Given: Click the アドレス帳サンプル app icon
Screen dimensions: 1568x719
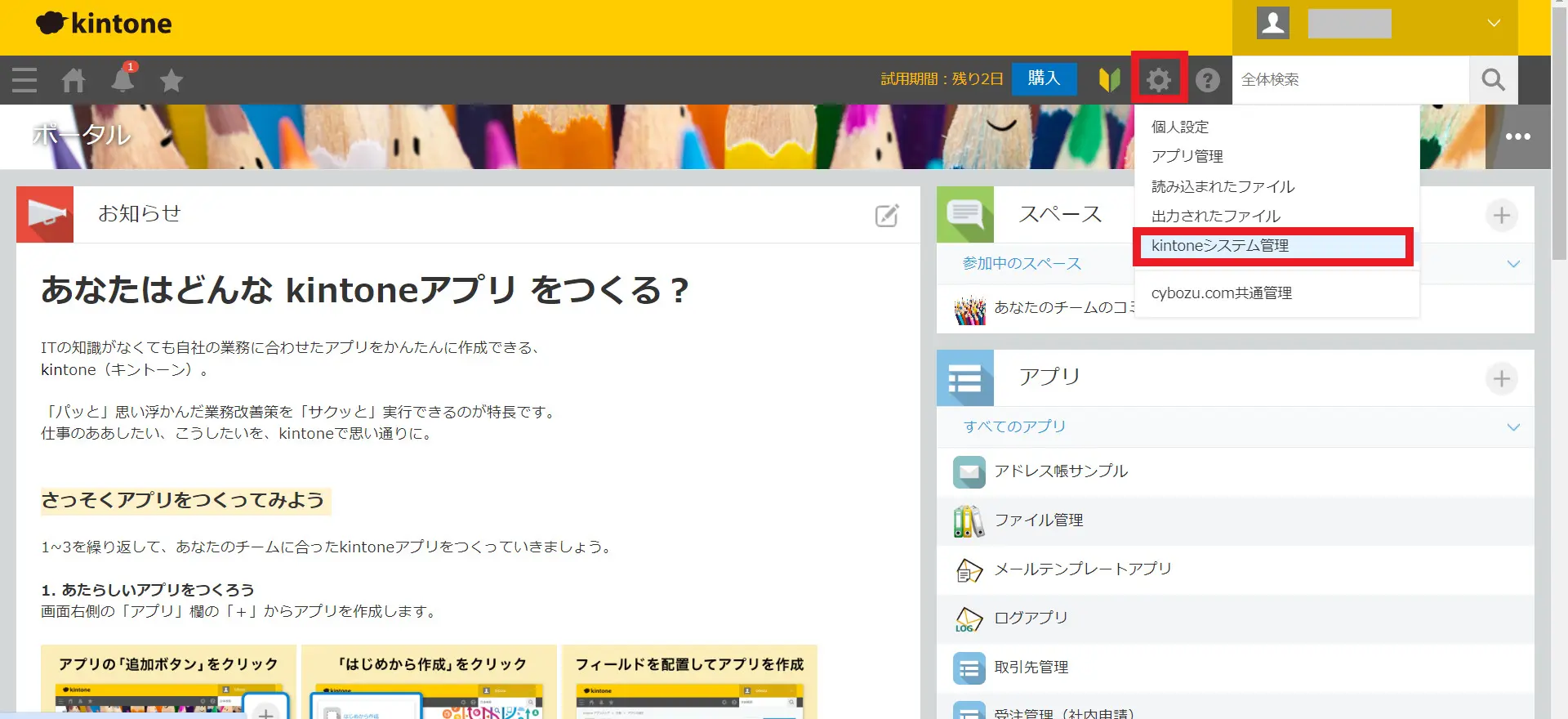Looking at the screenshot, I should pyautogui.click(x=969, y=471).
